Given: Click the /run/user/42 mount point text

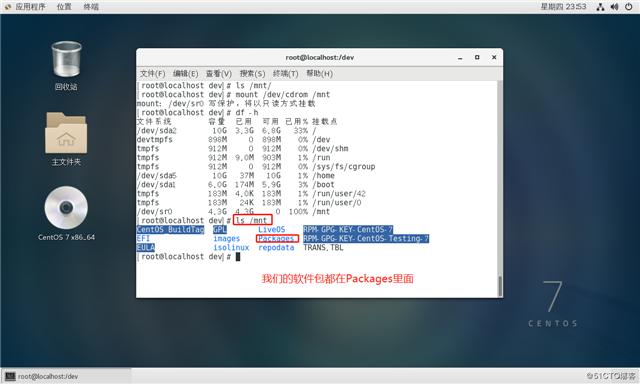Looking at the screenshot, I should pyautogui.click(x=339, y=193).
